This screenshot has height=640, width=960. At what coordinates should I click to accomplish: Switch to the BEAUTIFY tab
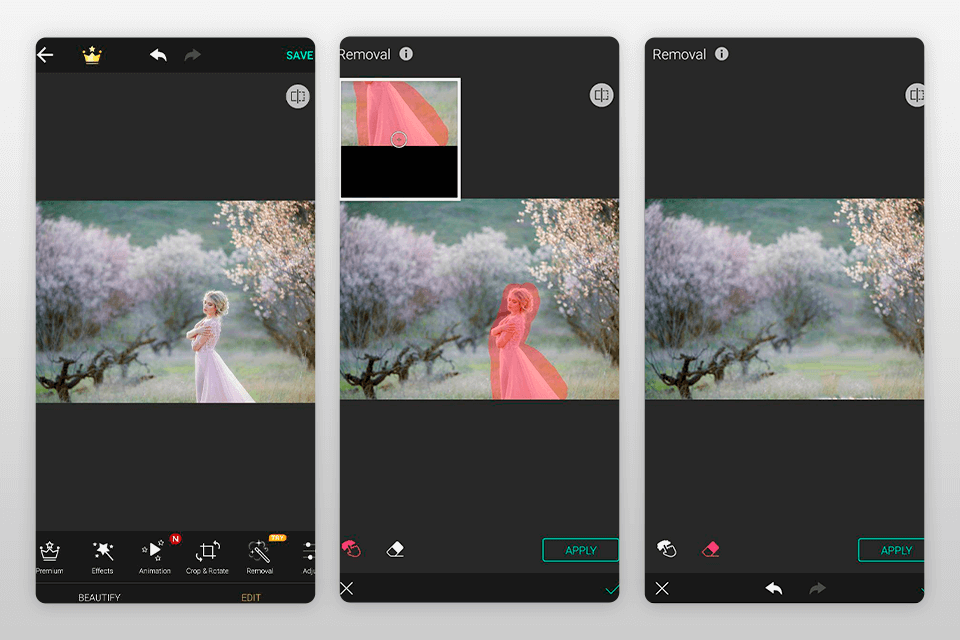[99, 597]
